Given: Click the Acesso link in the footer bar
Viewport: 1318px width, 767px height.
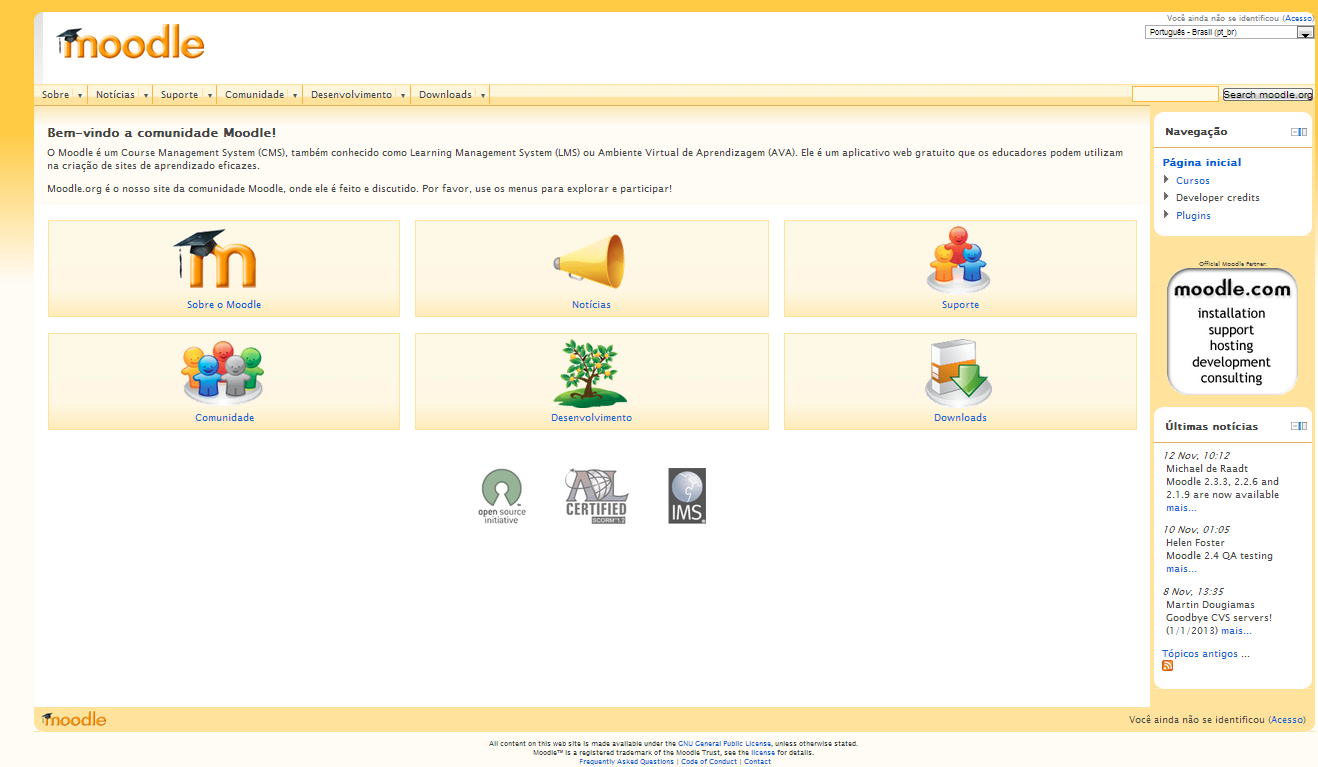Looking at the screenshot, I should point(1287,720).
